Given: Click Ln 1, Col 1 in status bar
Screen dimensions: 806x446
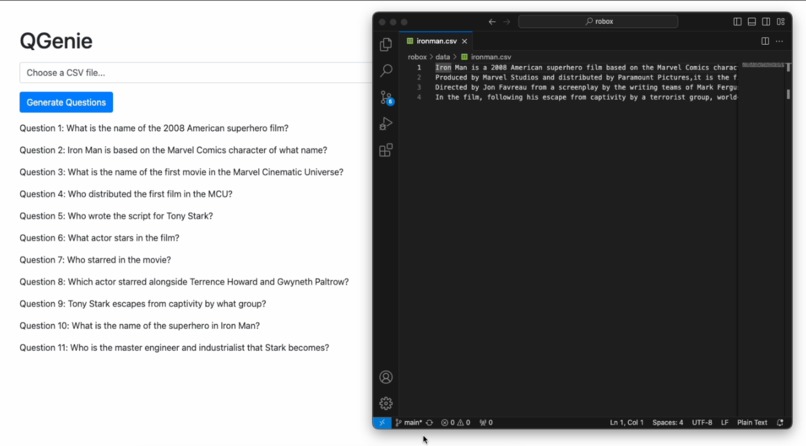Looking at the screenshot, I should [x=627, y=422].
